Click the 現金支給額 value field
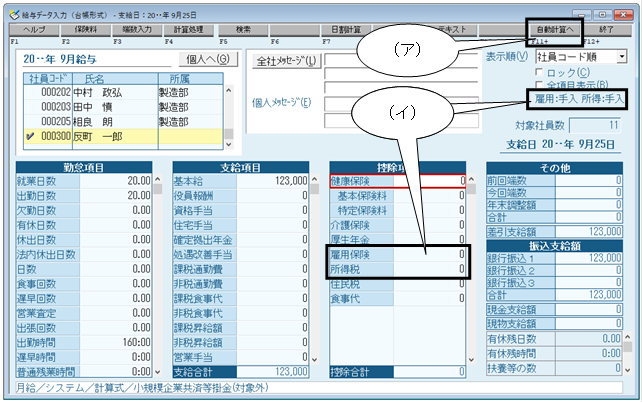Viewport: 642px width, 403px height. (589, 309)
